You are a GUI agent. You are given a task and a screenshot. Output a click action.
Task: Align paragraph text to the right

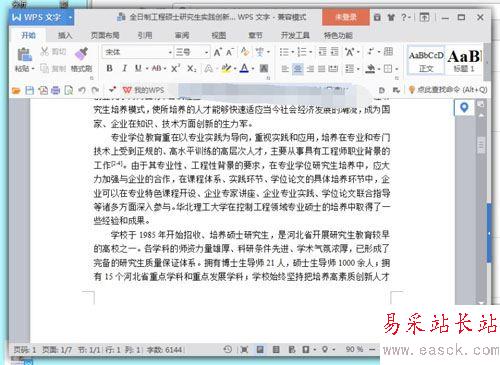310,69
